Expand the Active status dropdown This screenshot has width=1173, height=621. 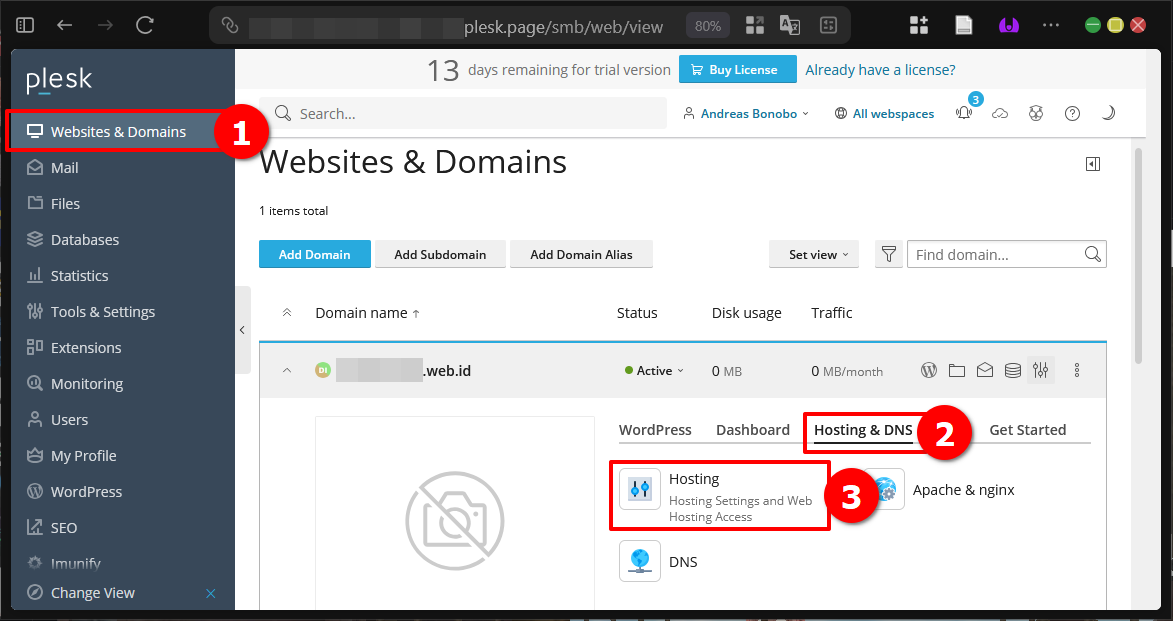pos(654,370)
